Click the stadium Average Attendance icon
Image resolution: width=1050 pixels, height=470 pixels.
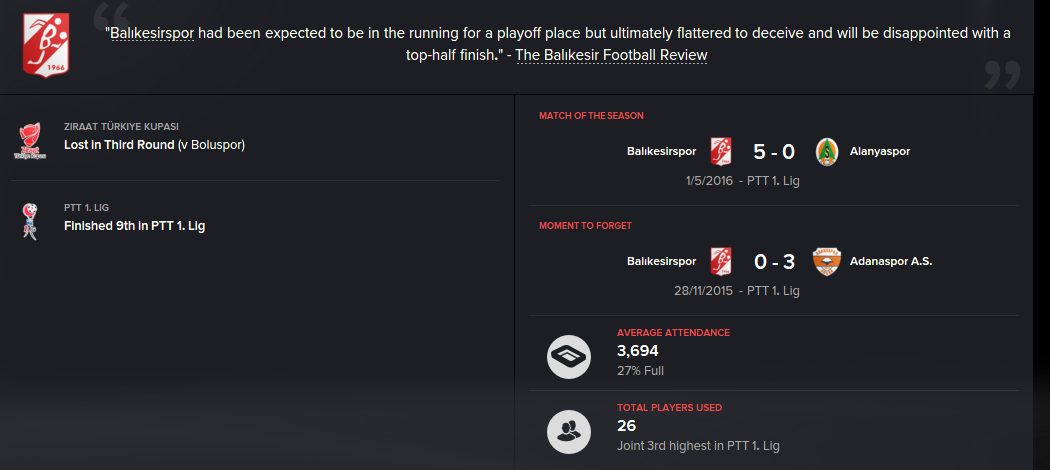coord(569,357)
